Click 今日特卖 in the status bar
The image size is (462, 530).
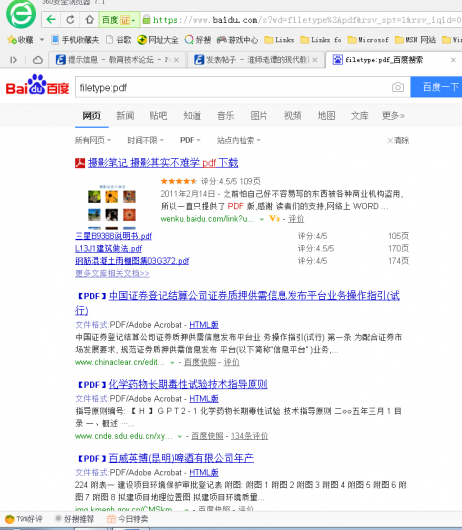127,519
